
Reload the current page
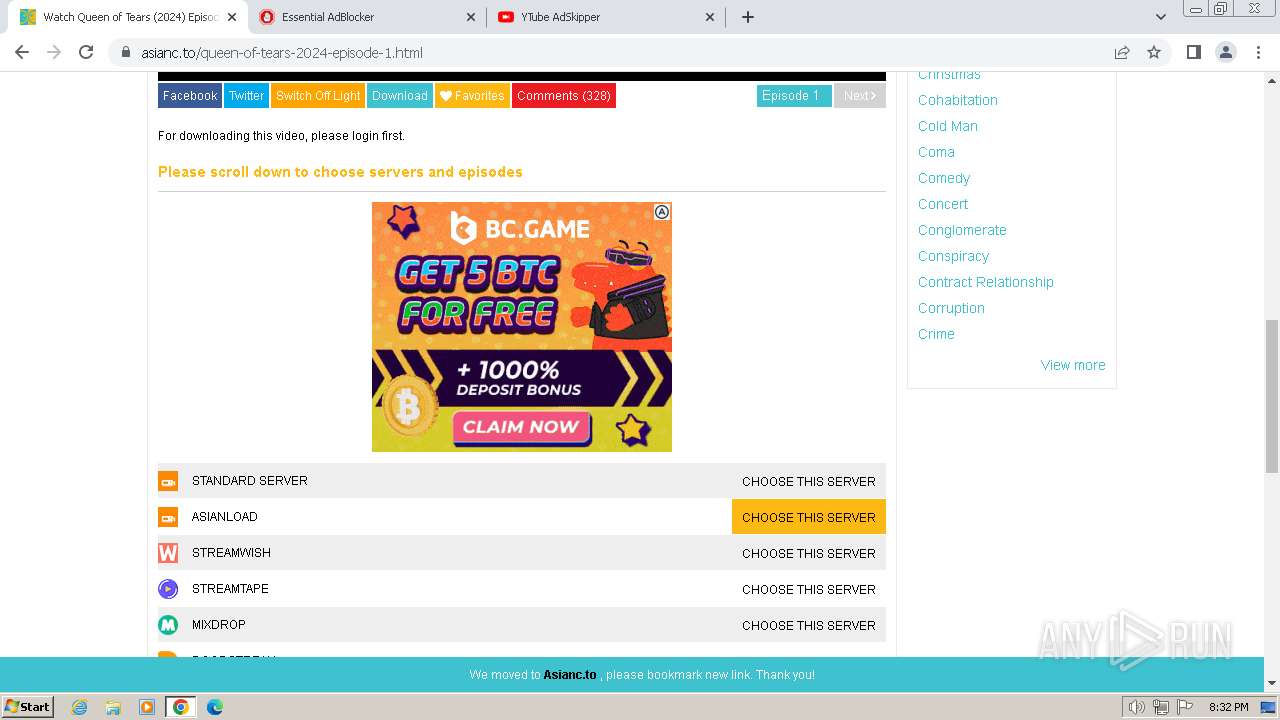point(86,52)
